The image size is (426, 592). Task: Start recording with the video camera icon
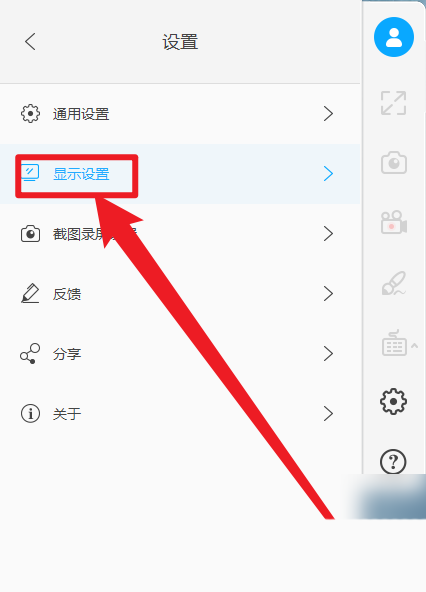point(394,222)
